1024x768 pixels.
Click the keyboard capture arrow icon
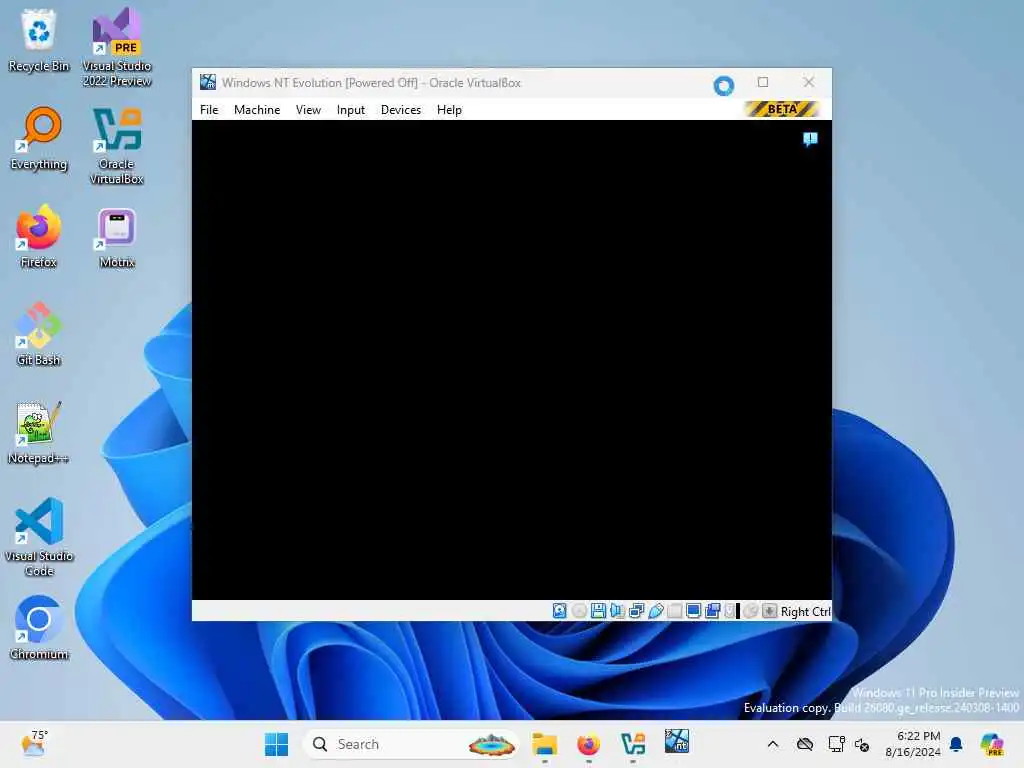769,611
